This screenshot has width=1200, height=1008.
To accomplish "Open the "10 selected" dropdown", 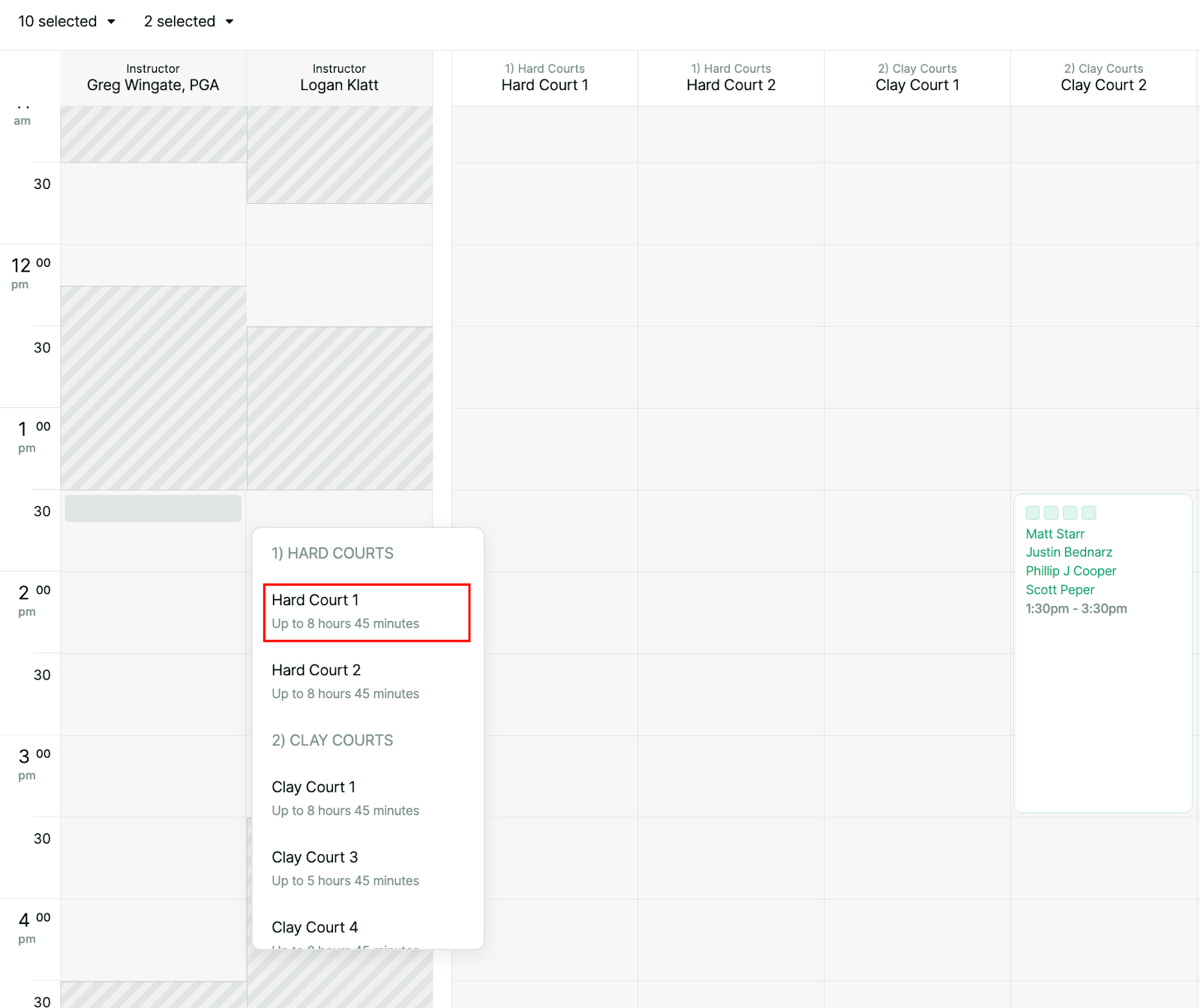I will [x=67, y=22].
